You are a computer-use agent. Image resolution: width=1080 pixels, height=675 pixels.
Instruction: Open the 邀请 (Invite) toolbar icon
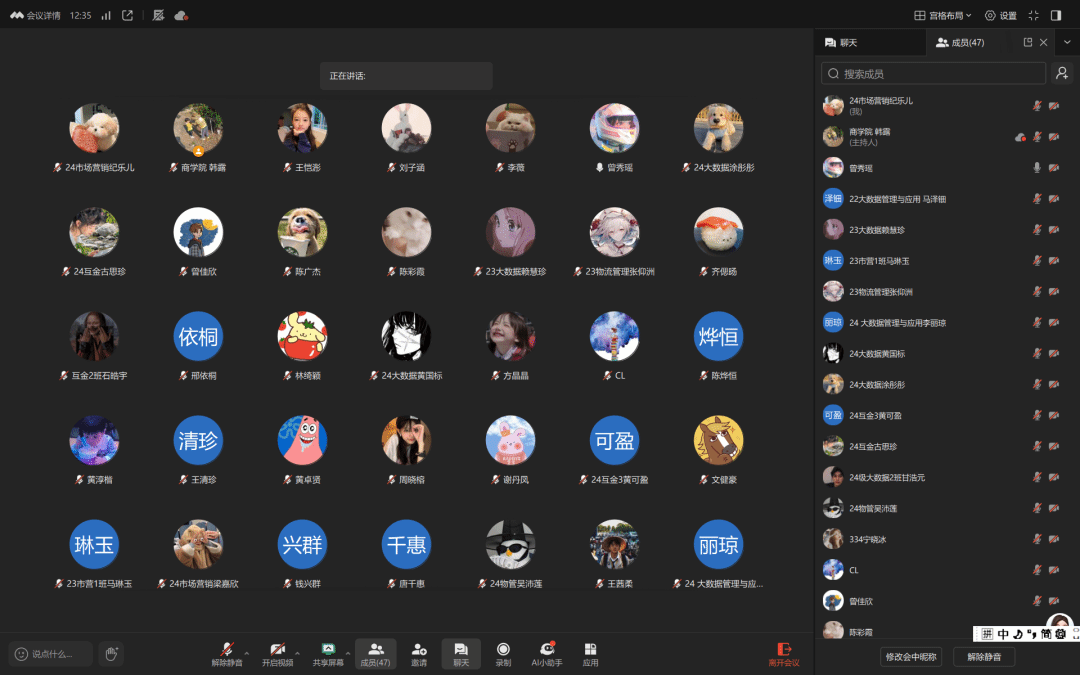[x=419, y=653]
